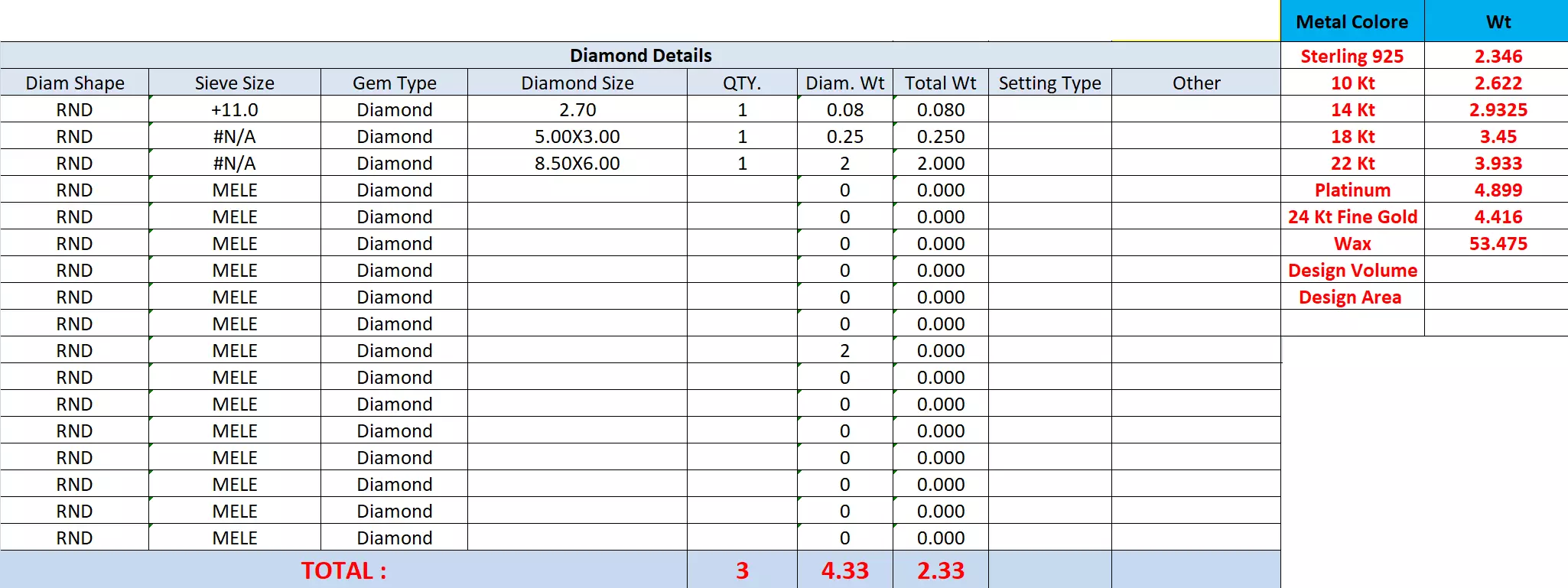The width and height of the screenshot is (1568, 588).
Task: Select the 3.933 weight value
Action: (x=1497, y=163)
